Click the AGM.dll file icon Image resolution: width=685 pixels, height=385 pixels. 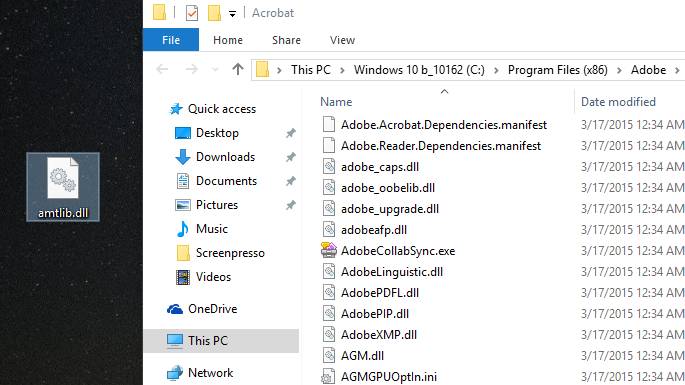click(x=329, y=355)
